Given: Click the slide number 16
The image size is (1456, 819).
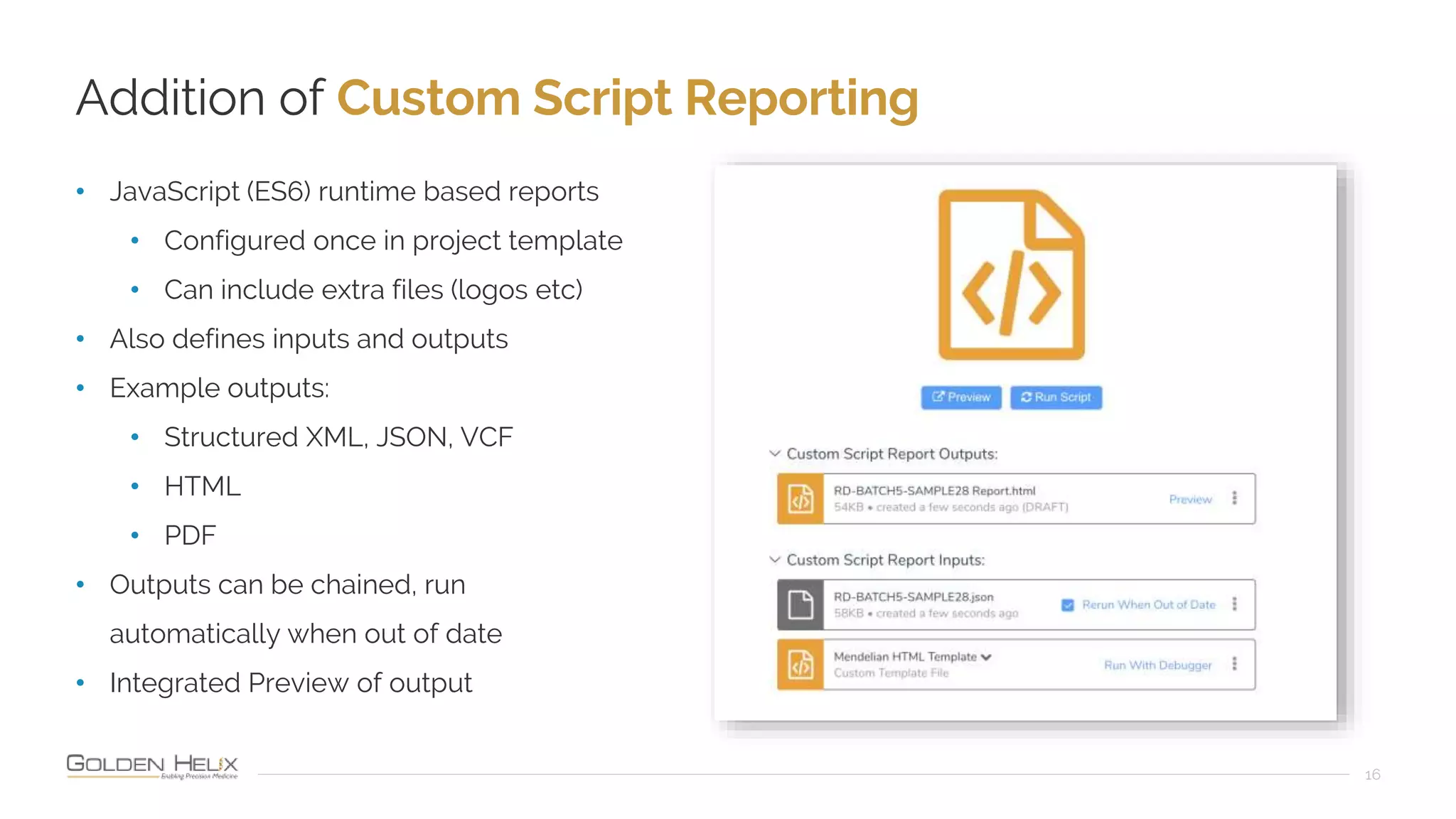Looking at the screenshot, I should (1372, 774).
